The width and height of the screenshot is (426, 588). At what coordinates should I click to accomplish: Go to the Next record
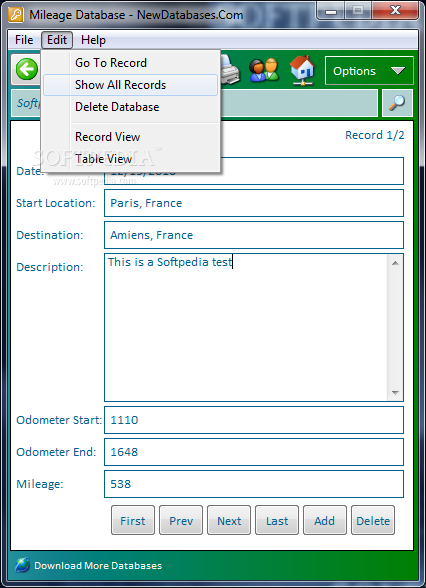click(229, 520)
